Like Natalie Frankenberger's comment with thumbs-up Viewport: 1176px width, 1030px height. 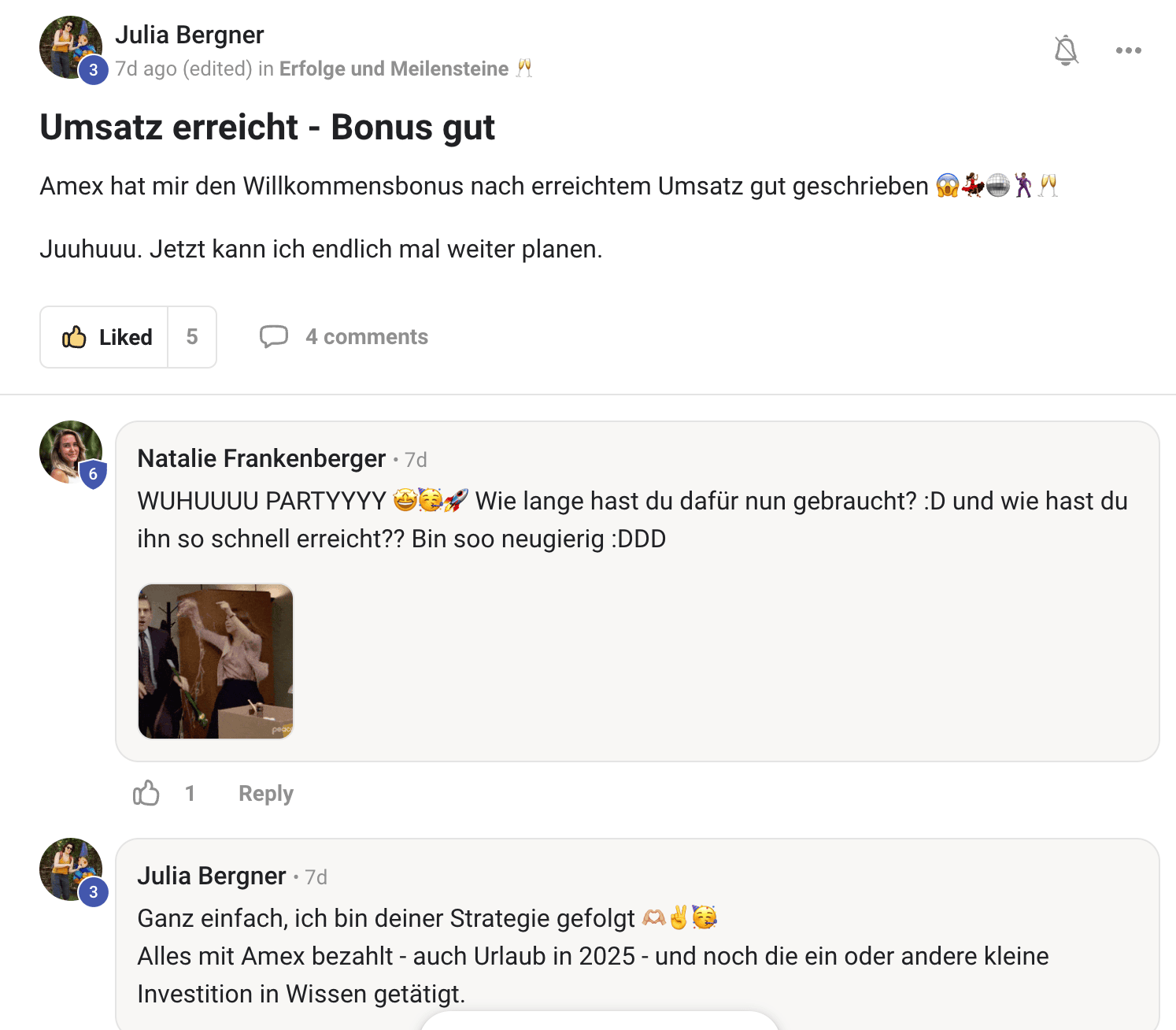(146, 793)
